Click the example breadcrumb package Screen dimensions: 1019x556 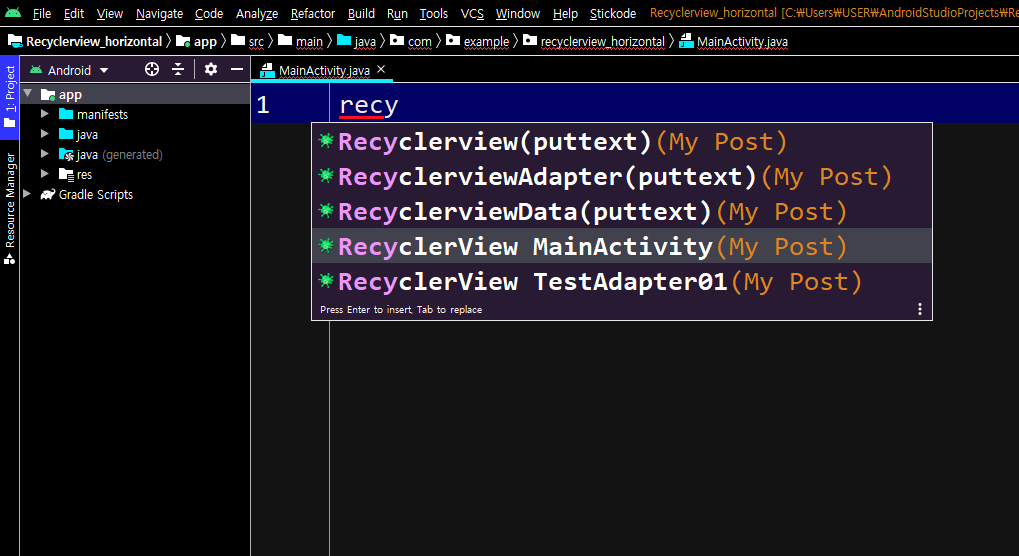[x=477, y=42]
